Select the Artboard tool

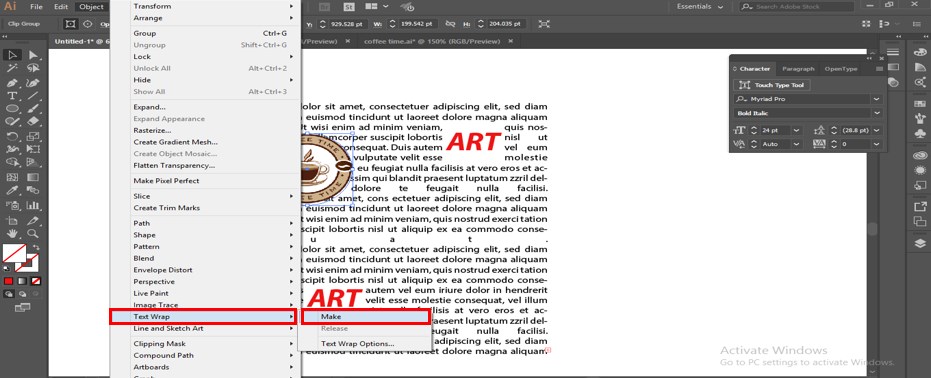click(x=12, y=220)
